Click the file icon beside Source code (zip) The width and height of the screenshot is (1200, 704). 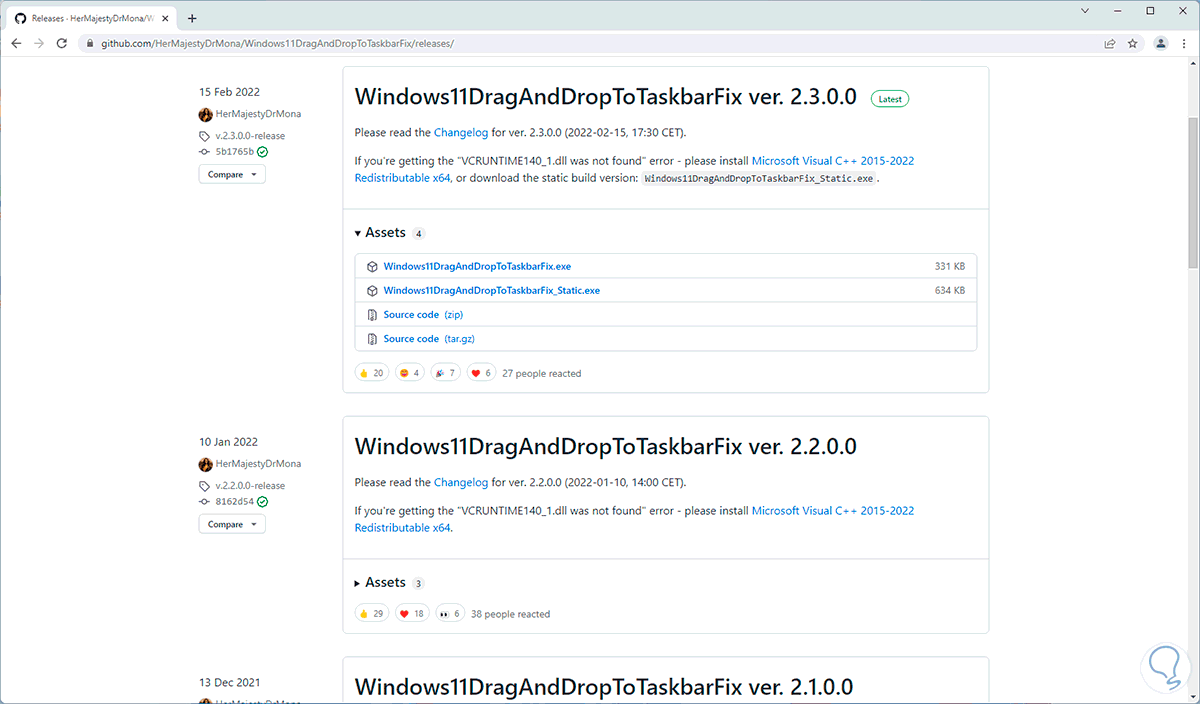tap(372, 315)
